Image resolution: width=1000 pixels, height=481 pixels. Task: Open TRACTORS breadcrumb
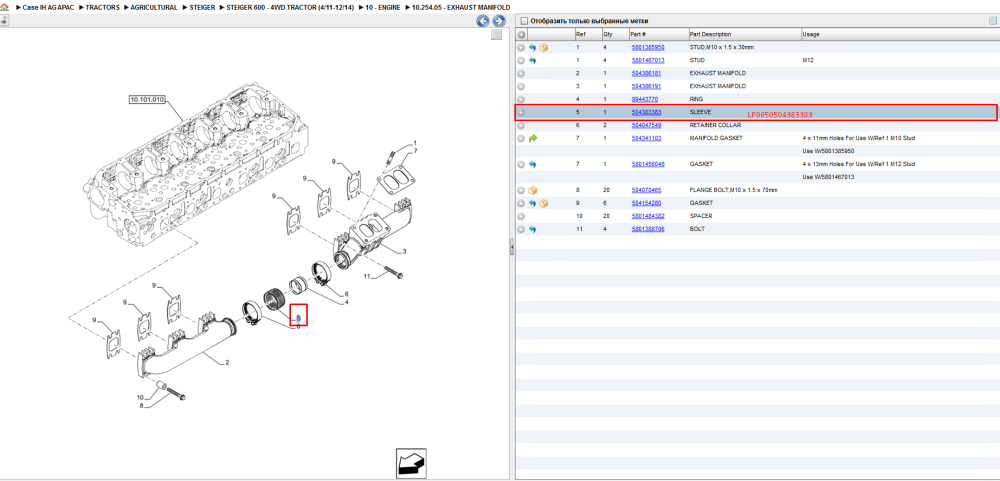tap(103, 7)
